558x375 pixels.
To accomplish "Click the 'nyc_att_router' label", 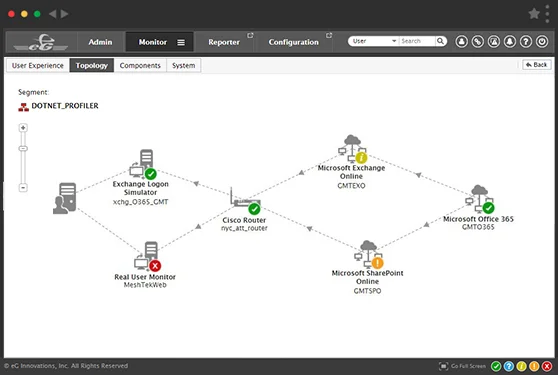I will click(x=244, y=228).
